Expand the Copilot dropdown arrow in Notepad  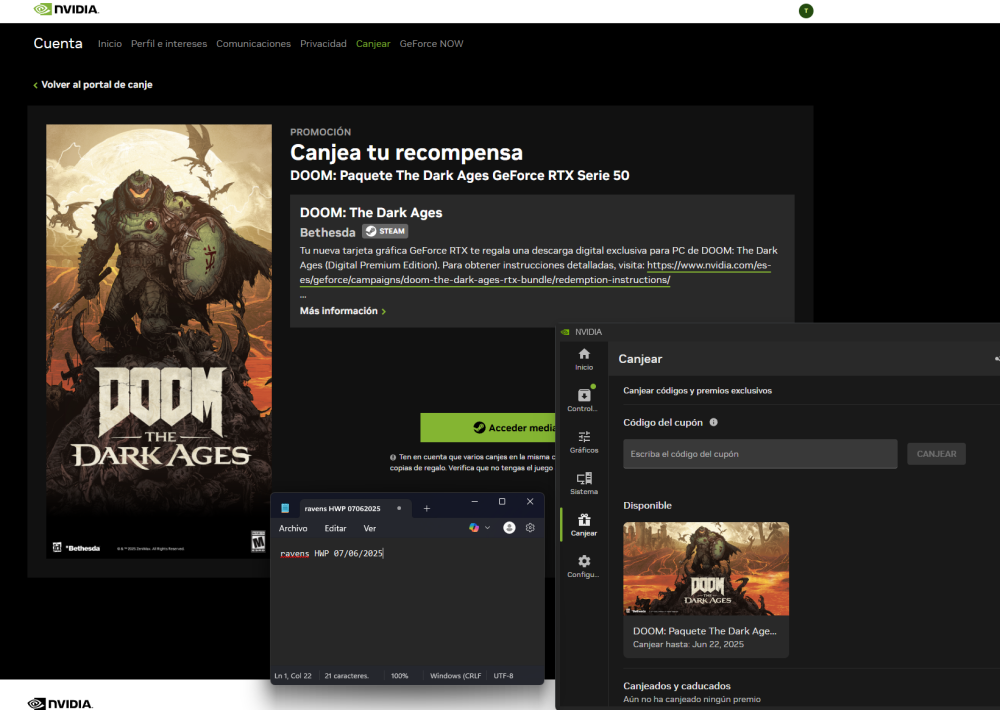tap(488, 528)
